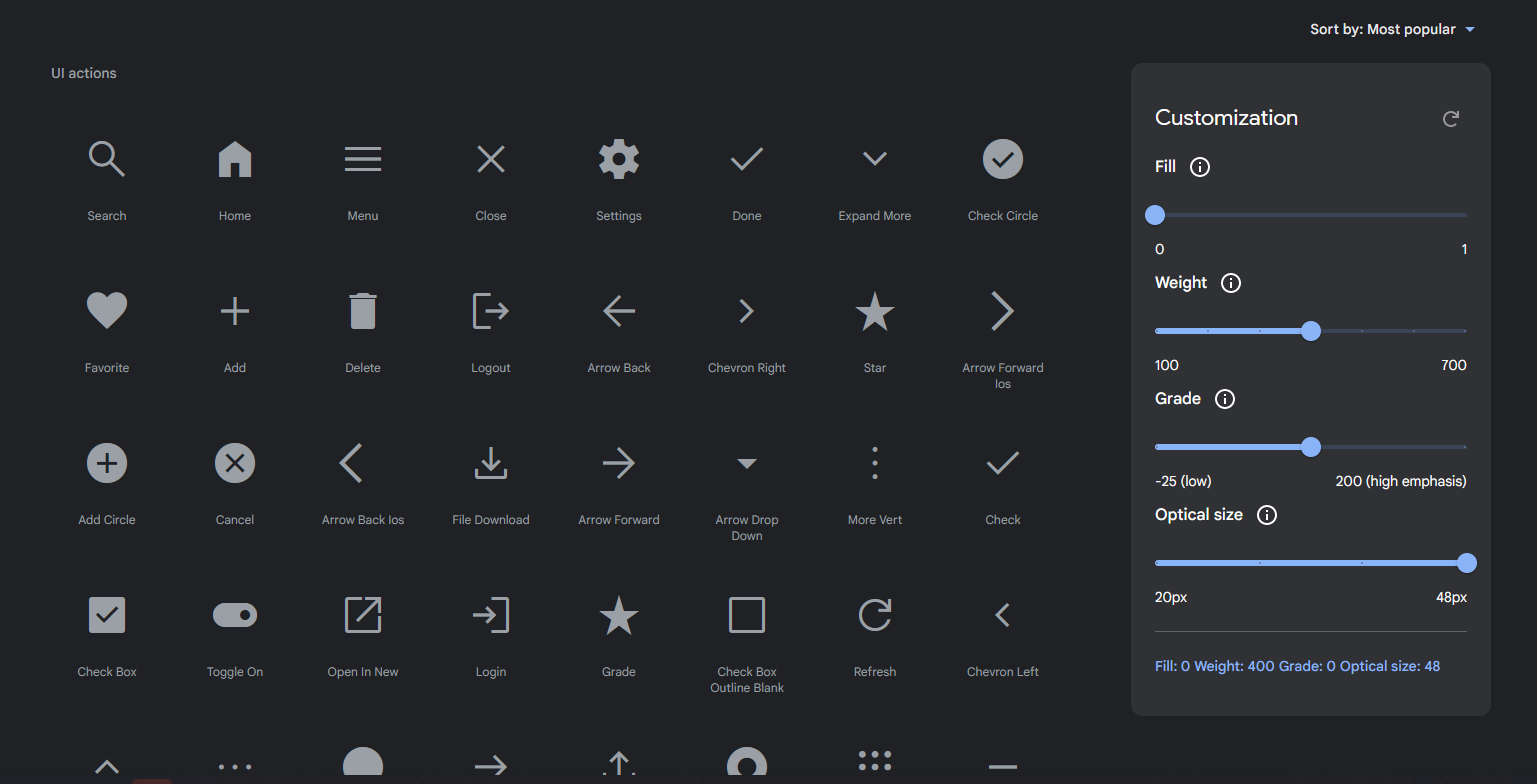Screen dimensions: 1537x784
Task: Select the Cancel icon
Action: click(x=235, y=463)
